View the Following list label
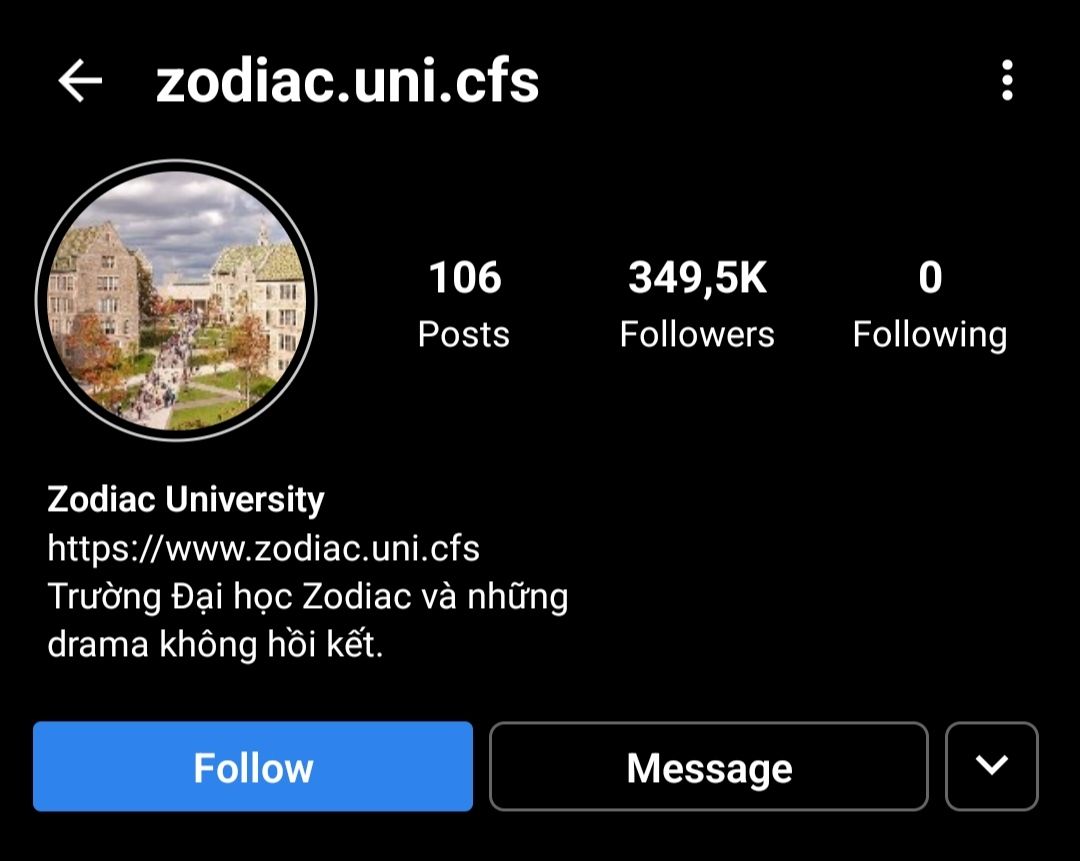1080x861 pixels. [930, 336]
